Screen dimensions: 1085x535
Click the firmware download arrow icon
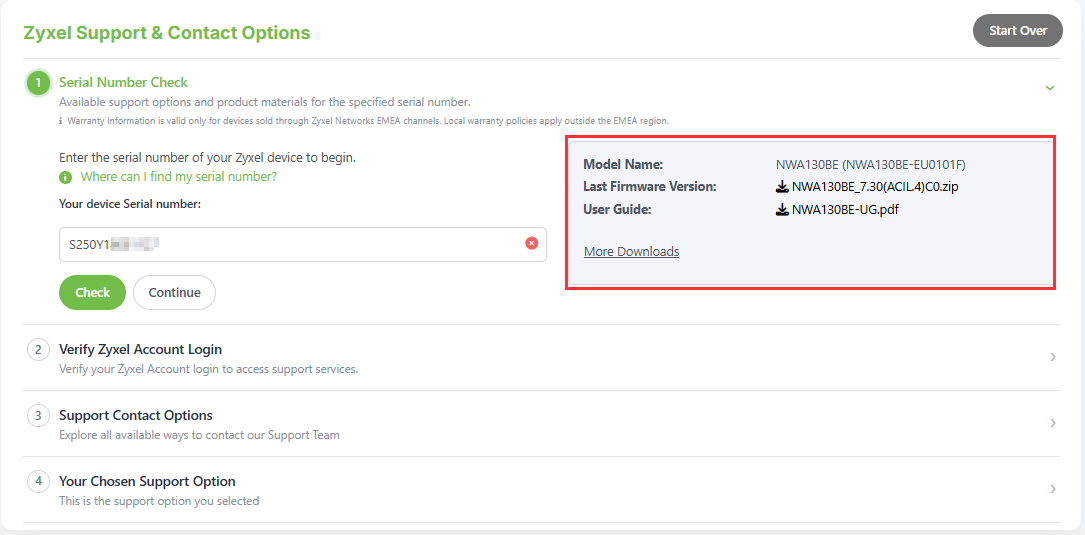click(783, 186)
